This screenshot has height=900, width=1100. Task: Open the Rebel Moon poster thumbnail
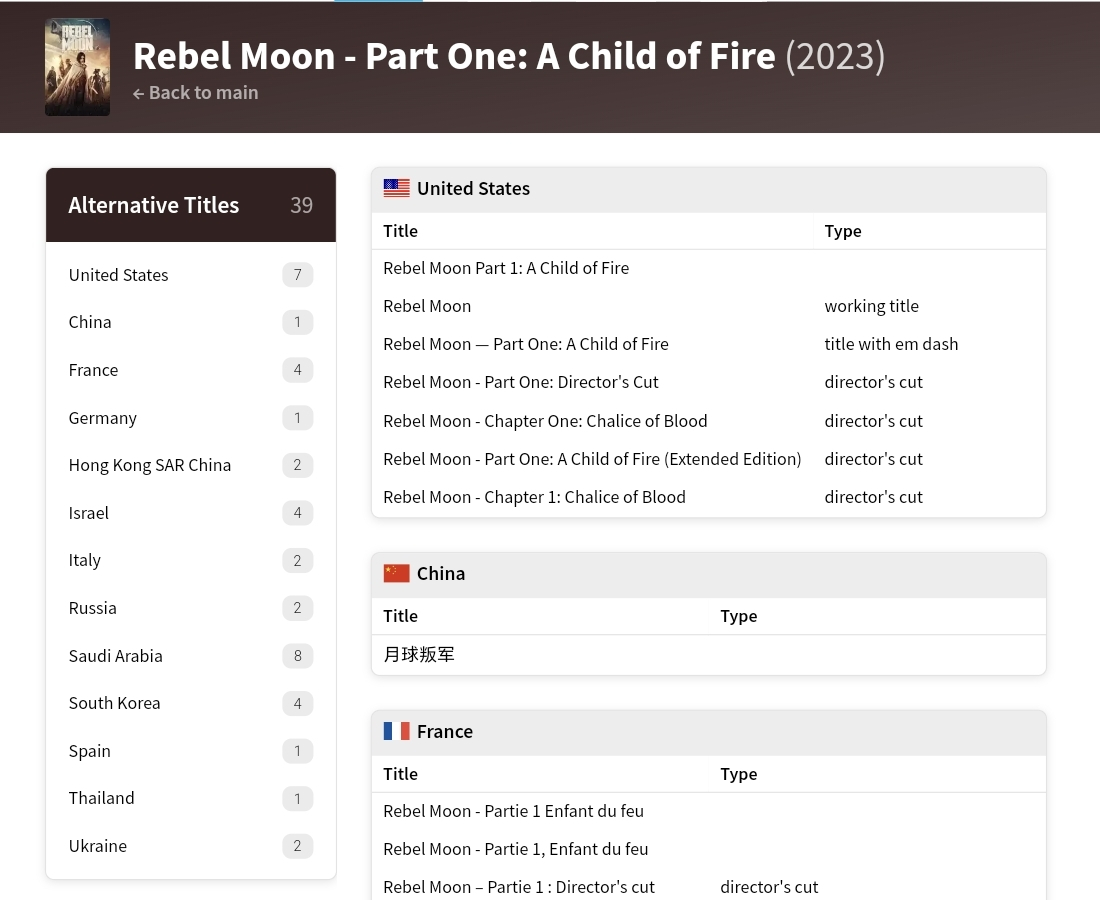pos(77,67)
